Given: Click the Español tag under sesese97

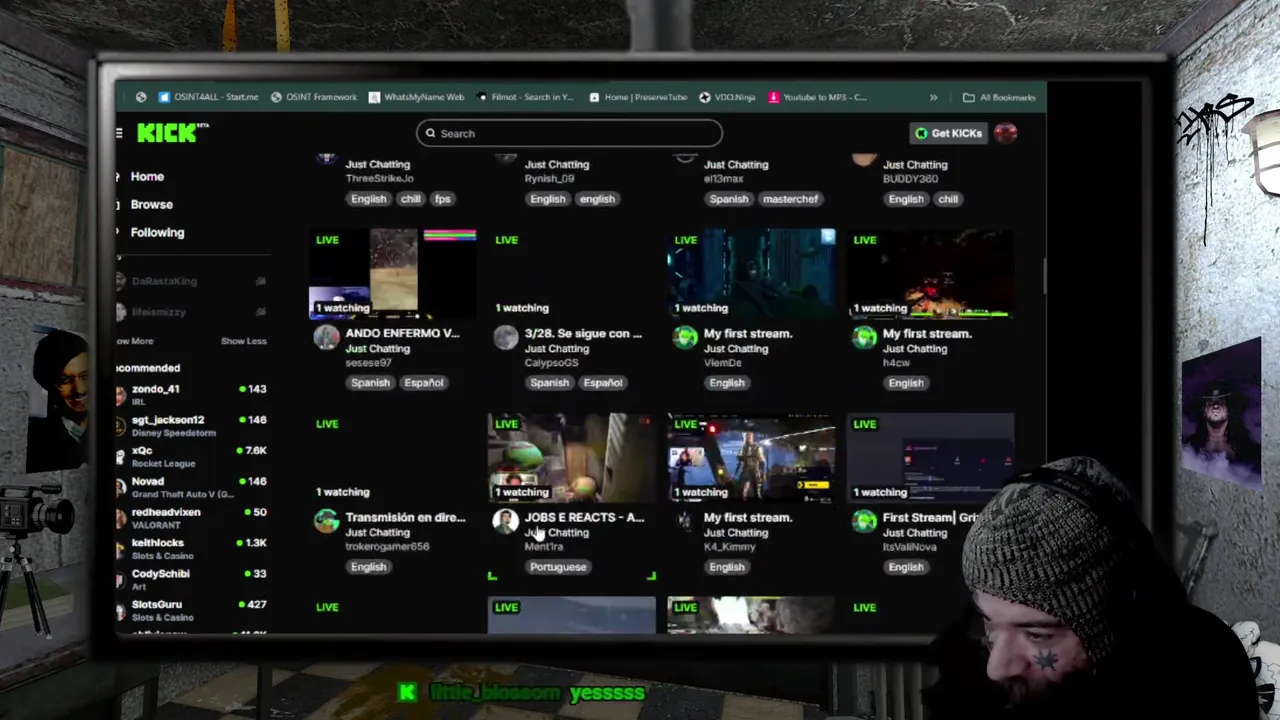Looking at the screenshot, I should point(424,383).
